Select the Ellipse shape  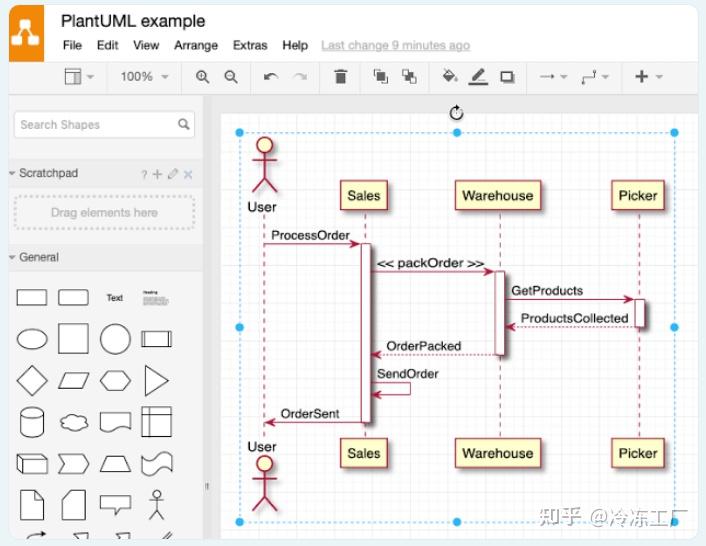click(32, 339)
